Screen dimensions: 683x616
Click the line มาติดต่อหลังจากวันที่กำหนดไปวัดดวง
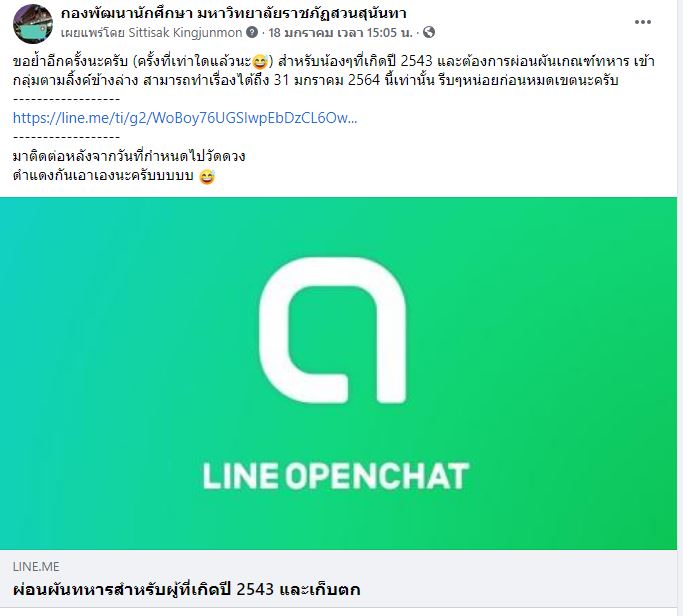pyautogui.click(x=129, y=156)
